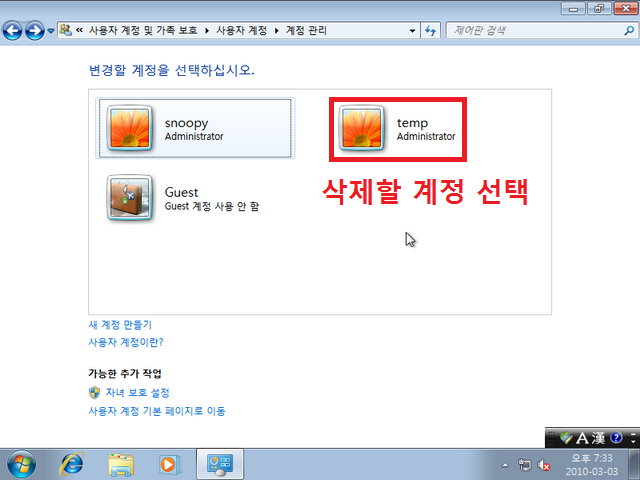The image size is (640, 480).
Task: Click the shield icon beside 자녀 보호 설정
Action: [x=94, y=393]
